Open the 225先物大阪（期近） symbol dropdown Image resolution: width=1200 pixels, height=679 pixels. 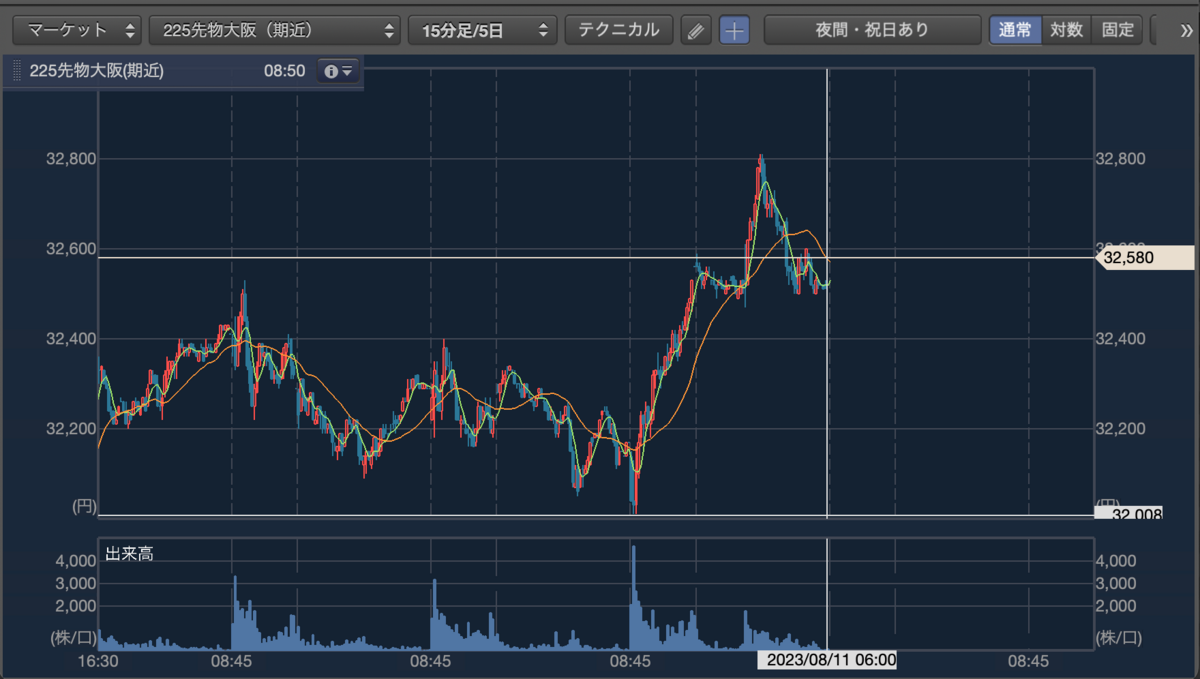274,30
